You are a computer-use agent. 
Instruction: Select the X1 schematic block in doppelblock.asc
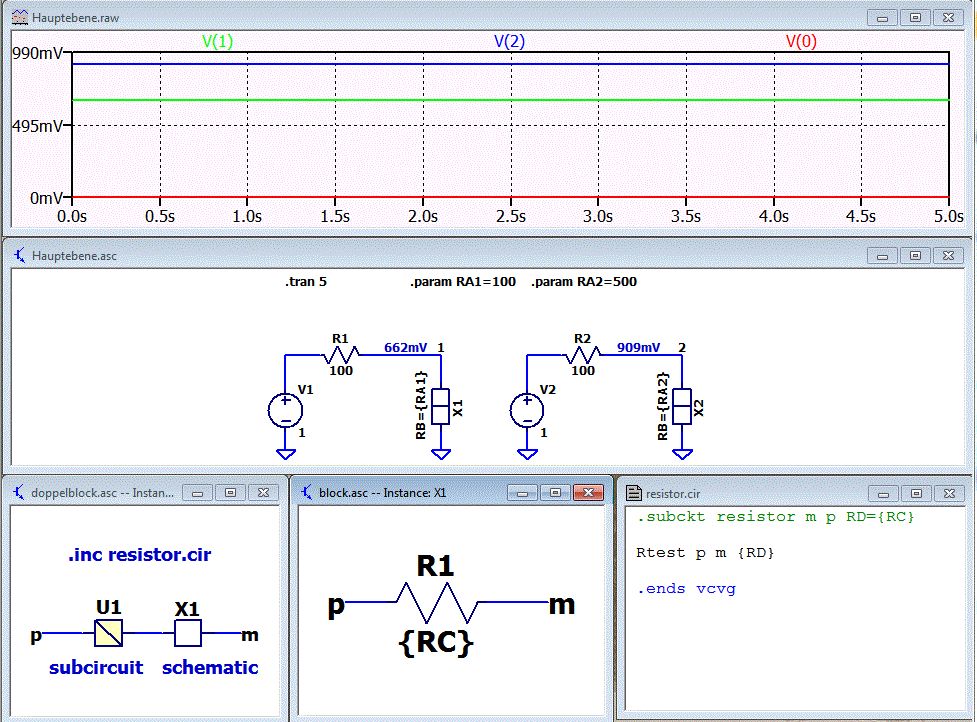pos(188,633)
